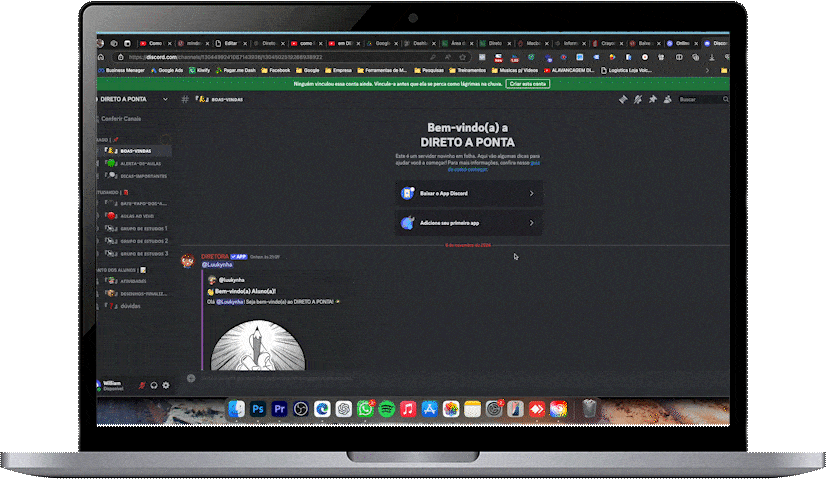Click the @Loukynha mention link

pyautogui.click(x=217, y=264)
